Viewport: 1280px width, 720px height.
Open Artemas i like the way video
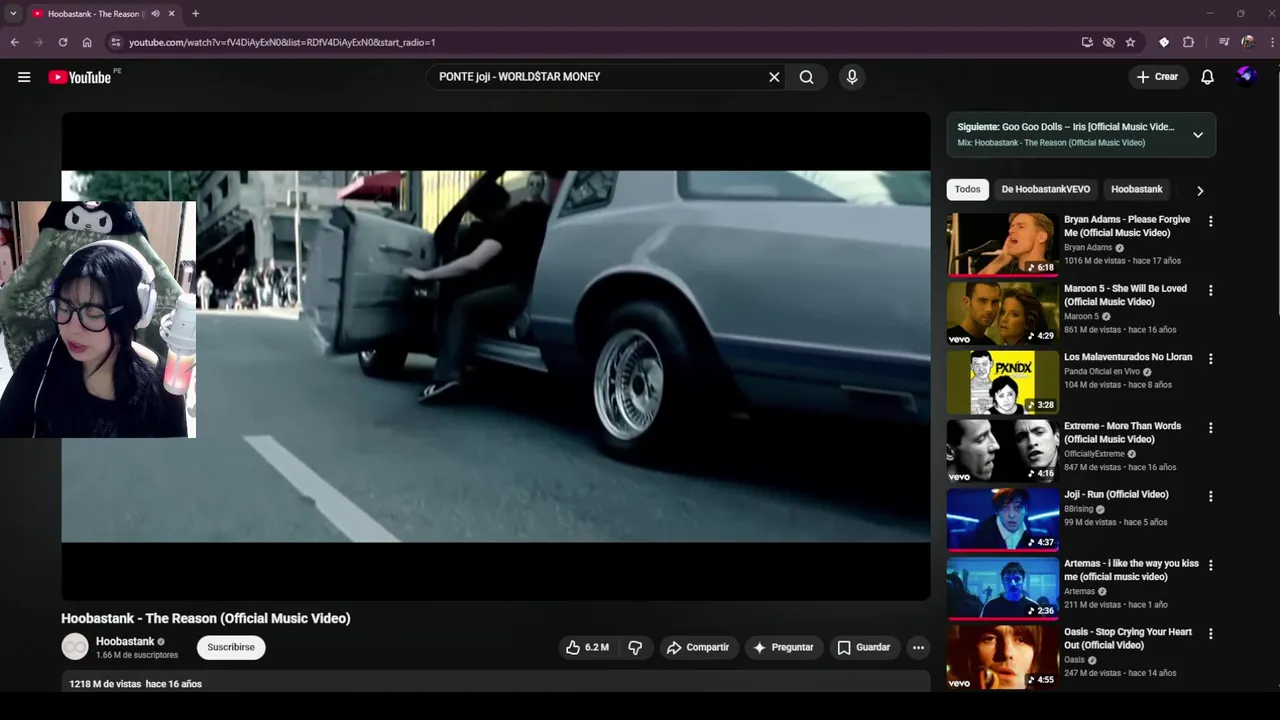pyautogui.click(x=1002, y=588)
